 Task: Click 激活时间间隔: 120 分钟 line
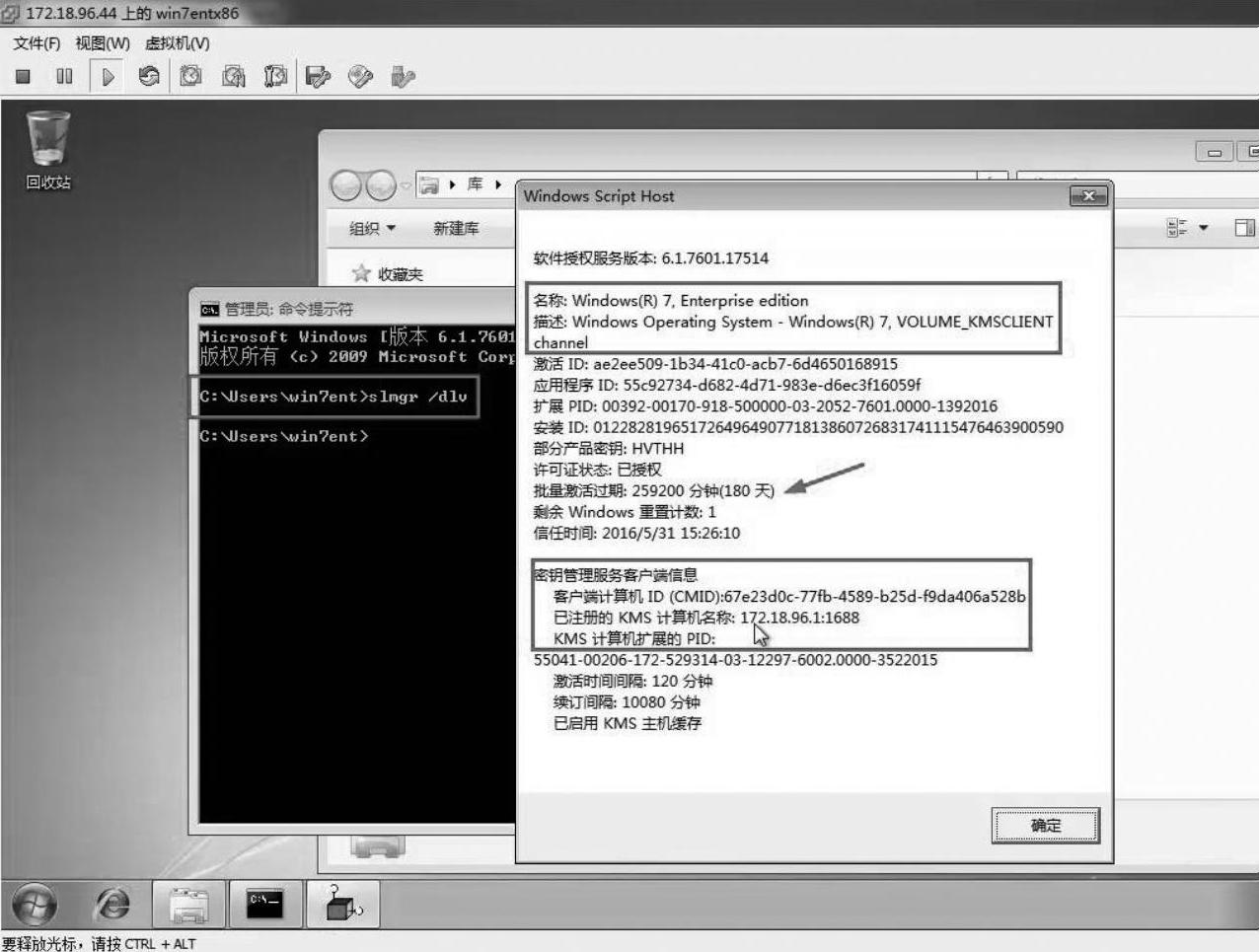[632, 682]
